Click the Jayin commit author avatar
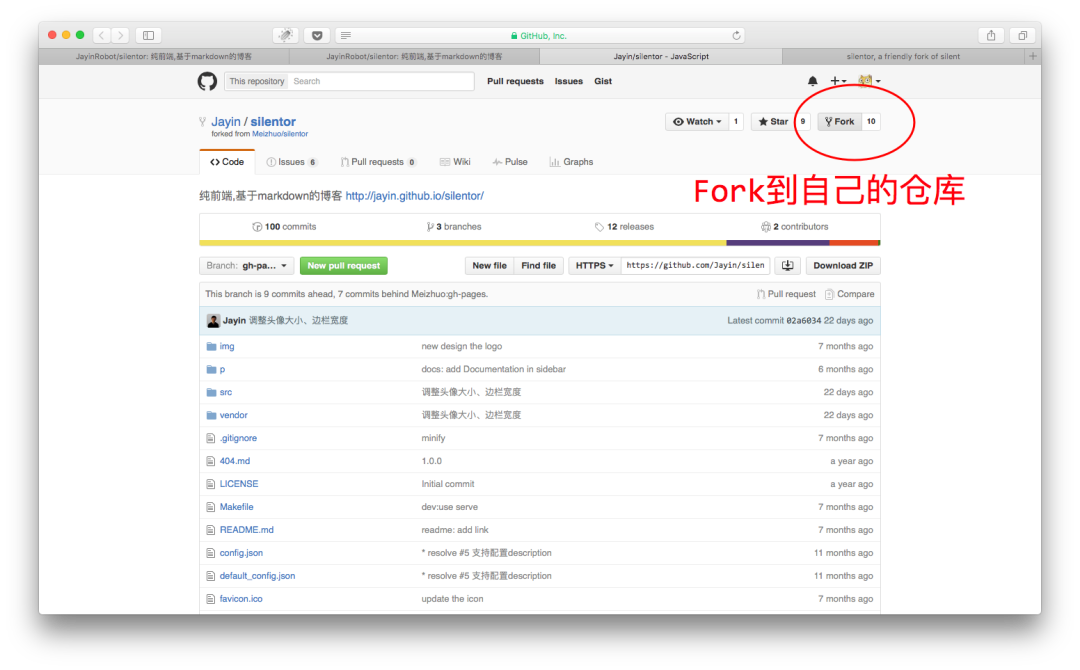The width and height of the screenshot is (1080, 670). [213, 321]
